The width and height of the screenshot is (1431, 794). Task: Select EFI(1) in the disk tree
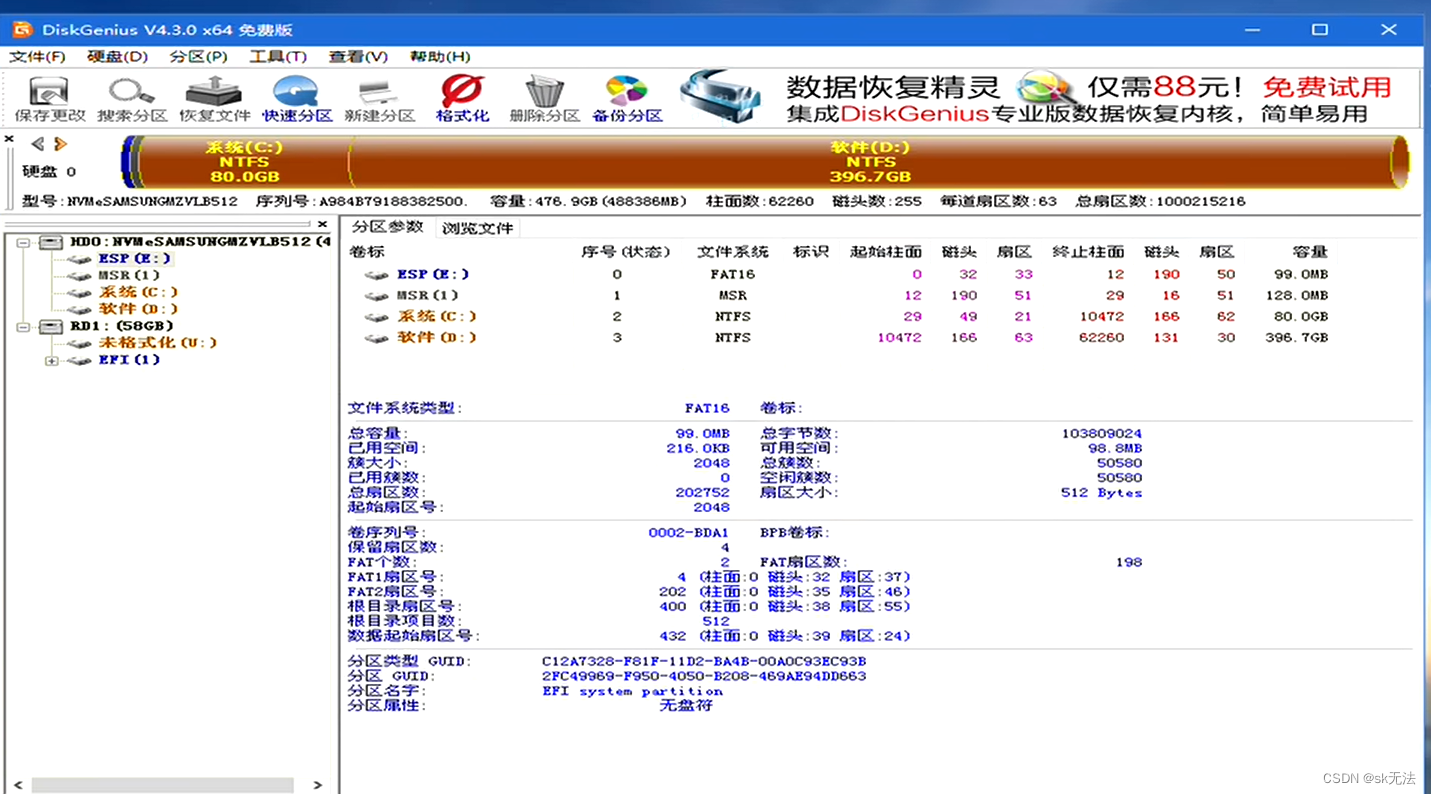point(129,360)
